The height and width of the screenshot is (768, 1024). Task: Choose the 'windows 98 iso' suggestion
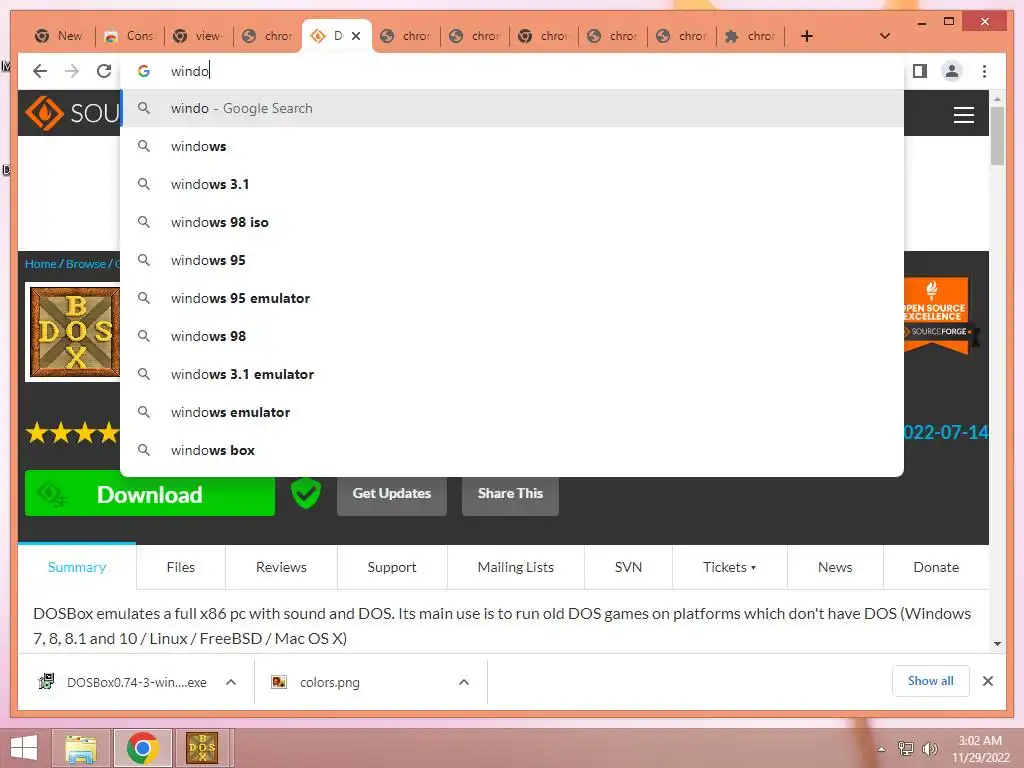512,222
